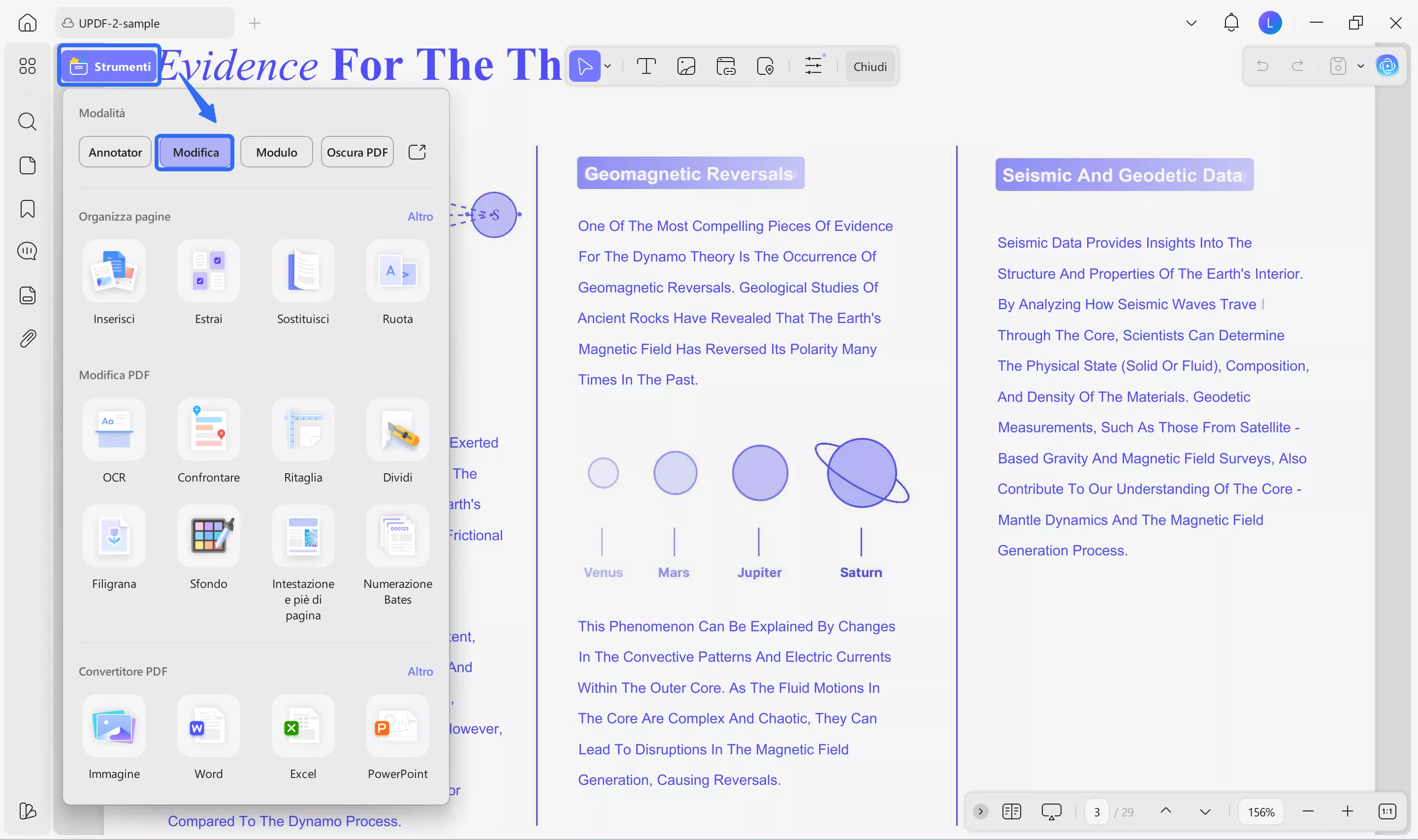Select the Sfondo background tool
The width and height of the screenshot is (1418, 840).
tap(208, 536)
